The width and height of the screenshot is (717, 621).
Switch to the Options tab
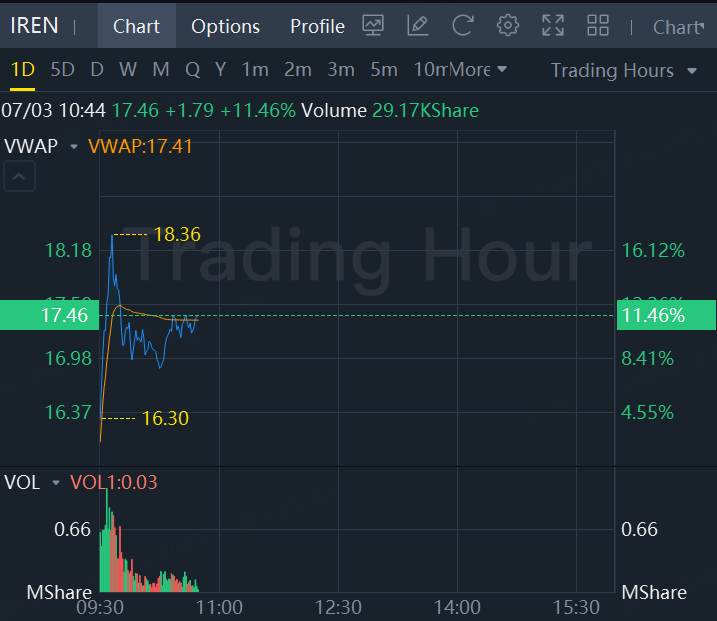pyautogui.click(x=225, y=26)
